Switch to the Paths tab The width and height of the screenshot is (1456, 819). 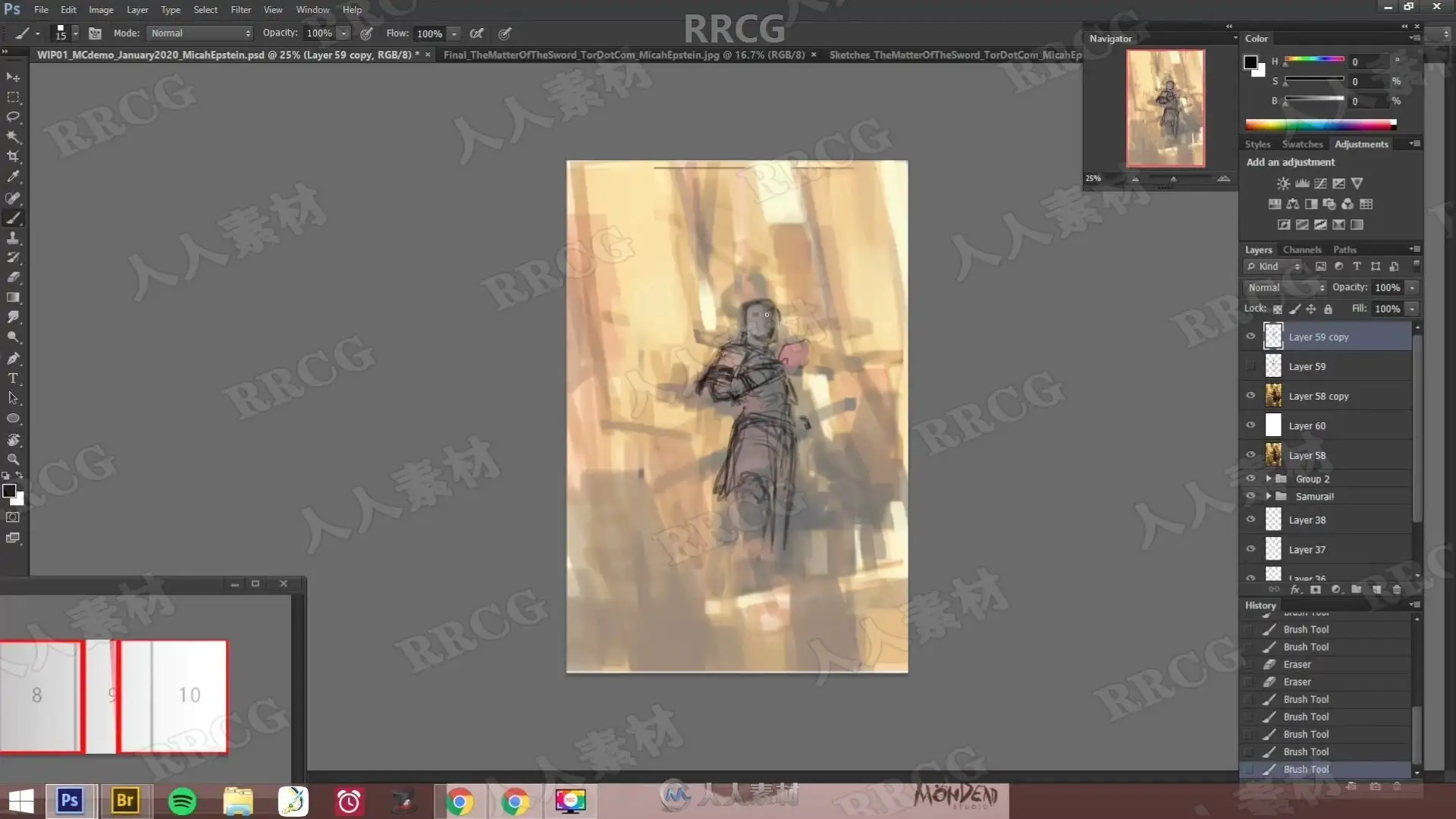pyautogui.click(x=1345, y=249)
